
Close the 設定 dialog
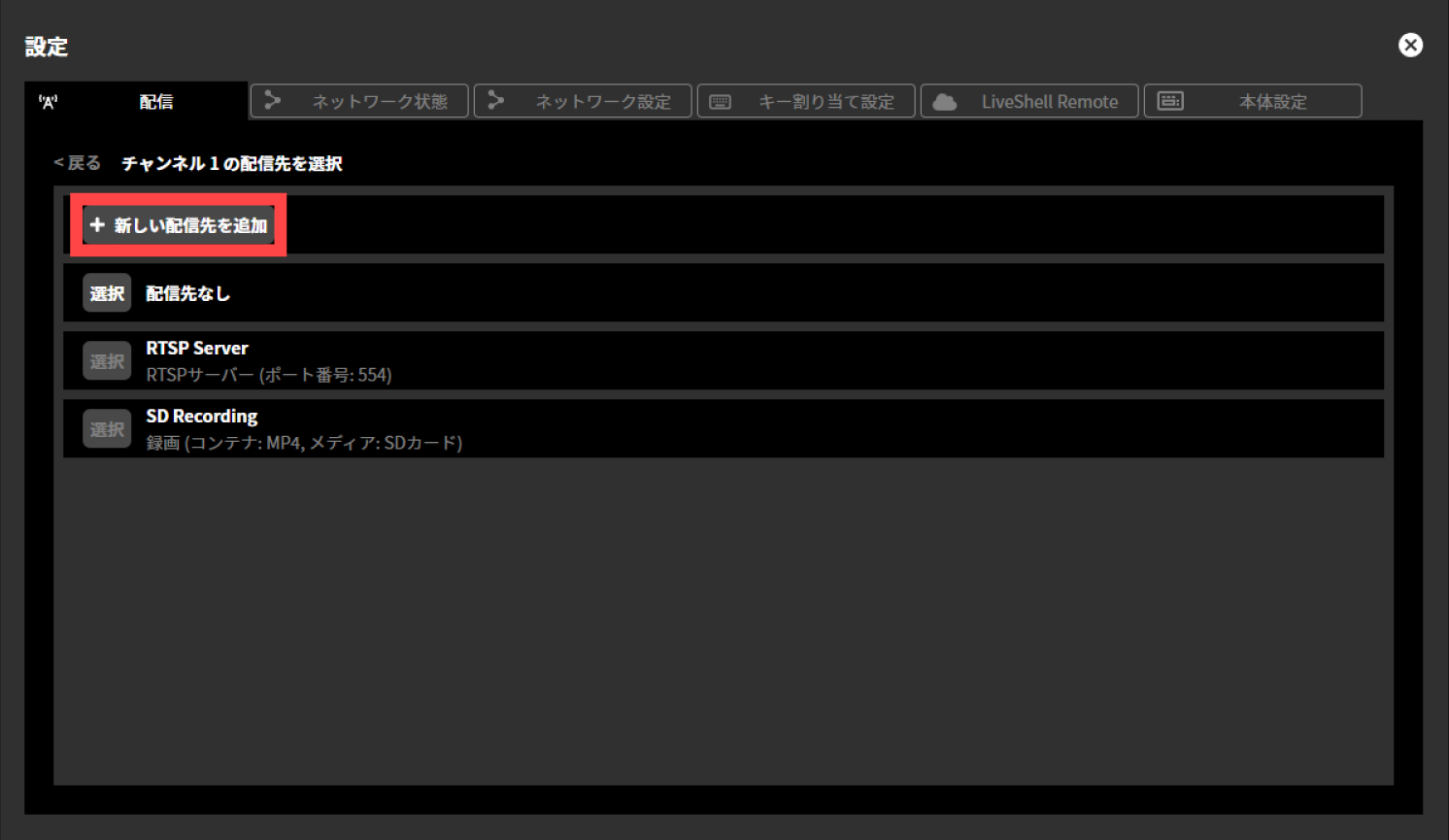click(x=1410, y=45)
